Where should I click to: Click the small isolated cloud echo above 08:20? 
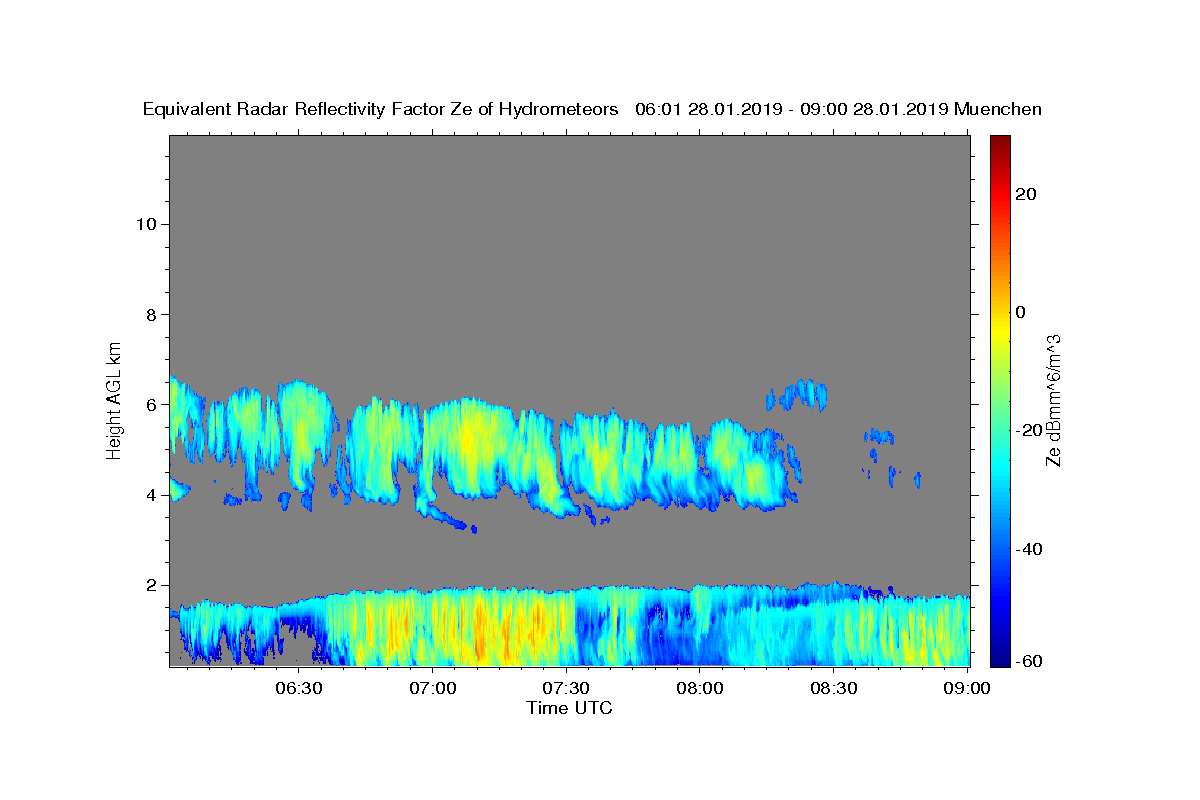click(x=798, y=395)
